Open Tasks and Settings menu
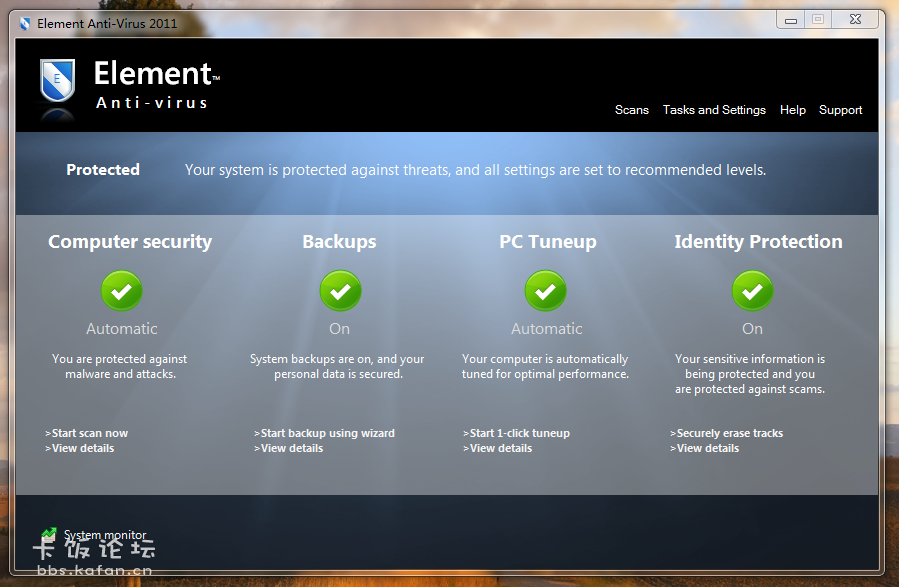899x587 pixels. pyautogui.click(x=714, y=110)
